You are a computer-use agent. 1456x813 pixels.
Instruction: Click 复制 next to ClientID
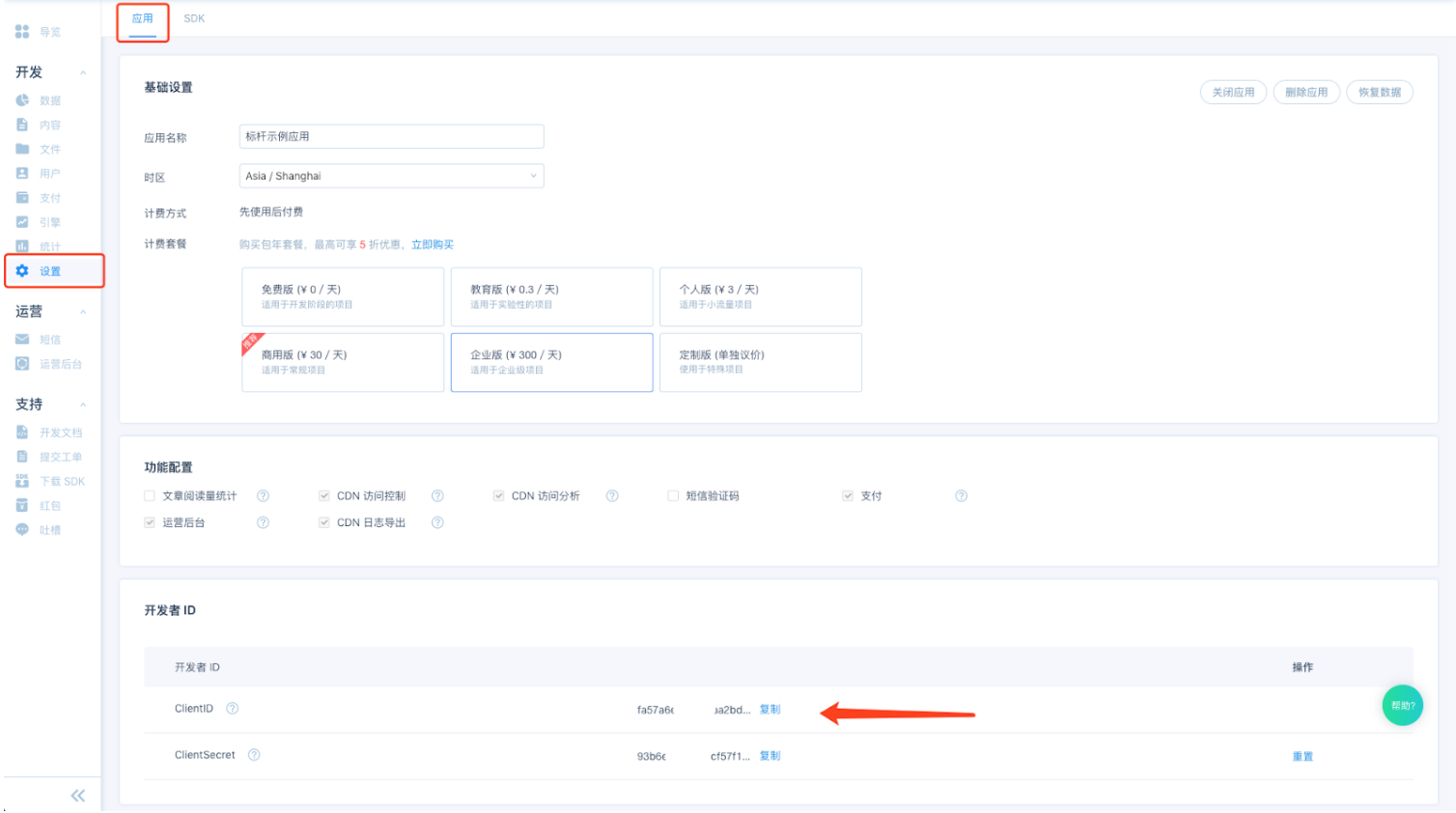[770, 709]
